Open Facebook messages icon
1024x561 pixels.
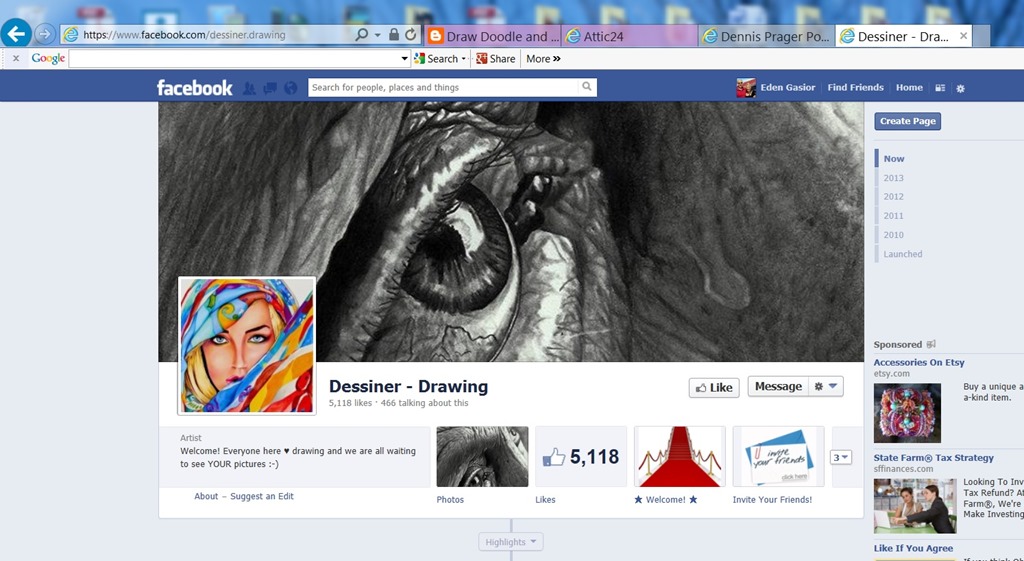pyautogui.click(x=270, y=88)
